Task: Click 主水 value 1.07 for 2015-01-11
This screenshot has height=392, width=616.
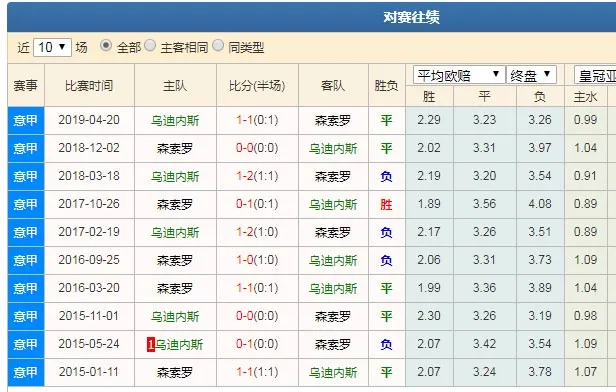Action: [585, 372]
